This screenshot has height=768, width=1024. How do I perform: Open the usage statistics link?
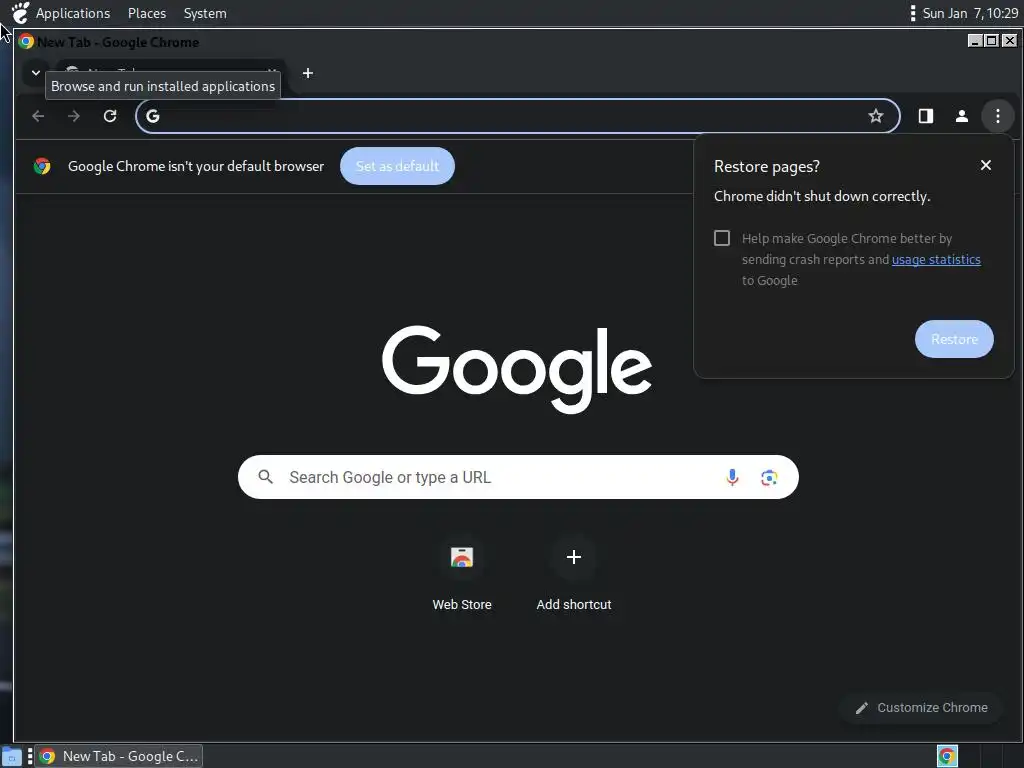[936, 259]
